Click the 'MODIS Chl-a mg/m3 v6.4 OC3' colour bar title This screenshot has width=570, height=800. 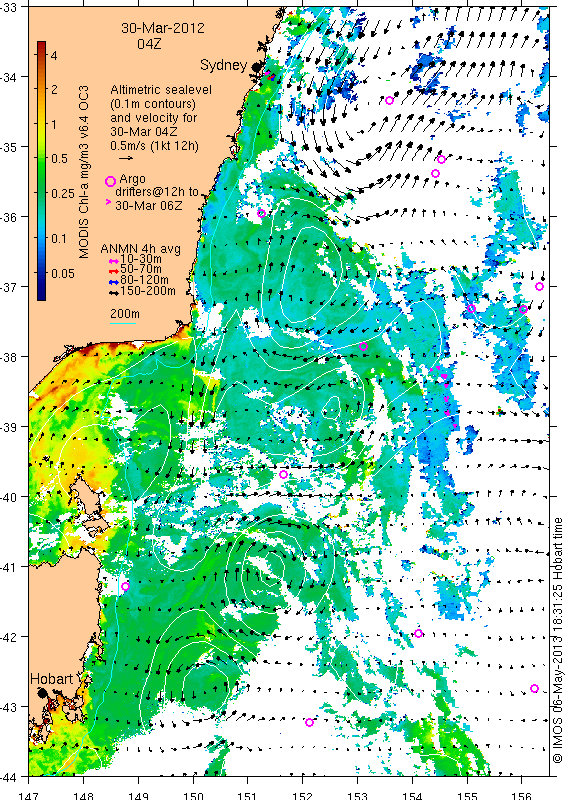[x=84, y=172]
